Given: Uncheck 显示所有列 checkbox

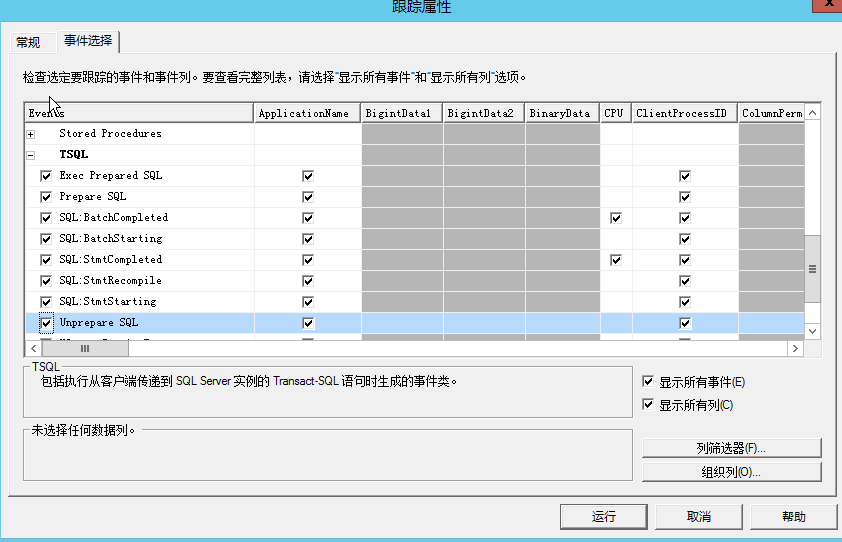Looking at the screenshot, I should (x=648, y=405).
